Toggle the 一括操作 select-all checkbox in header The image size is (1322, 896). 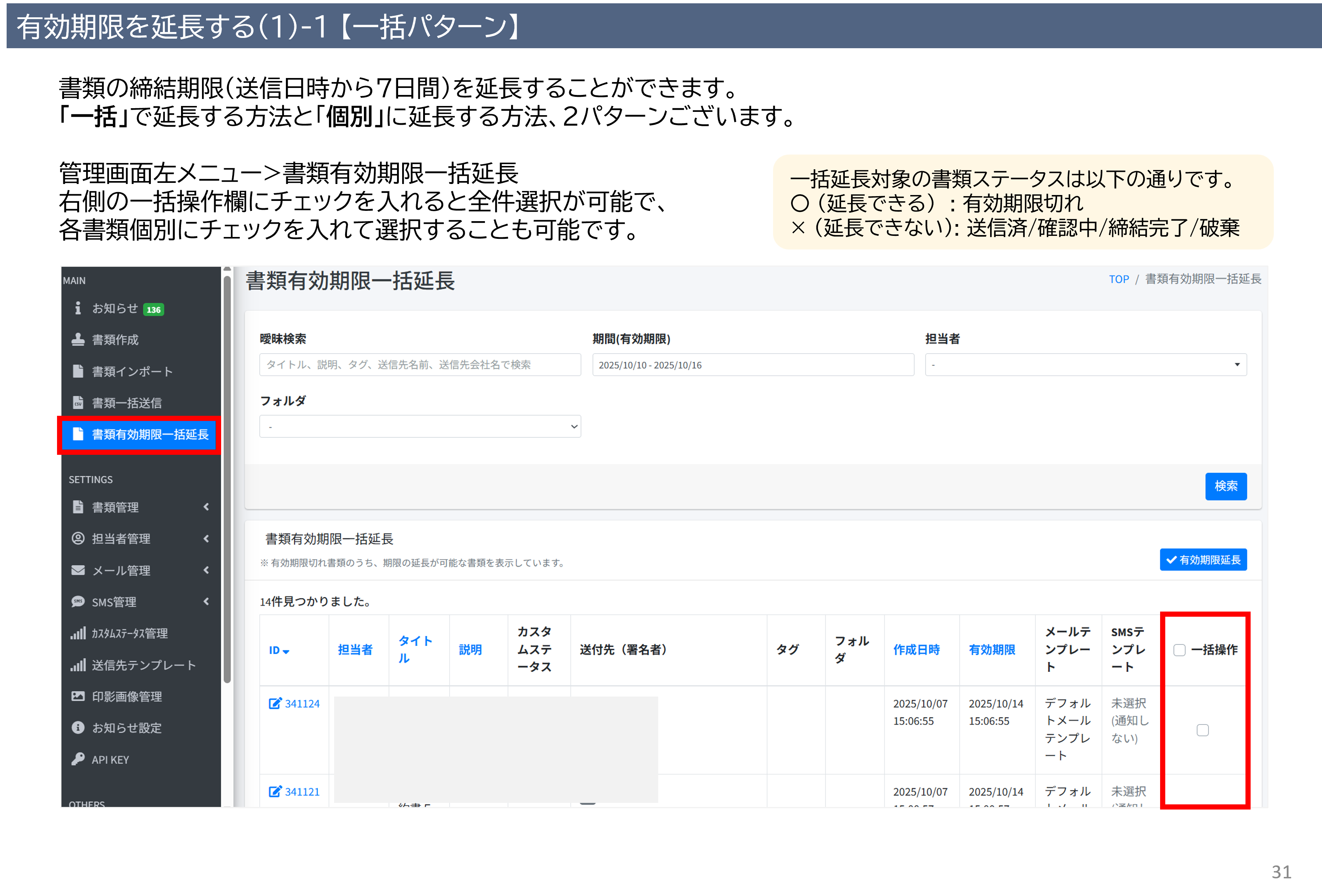1179,650
